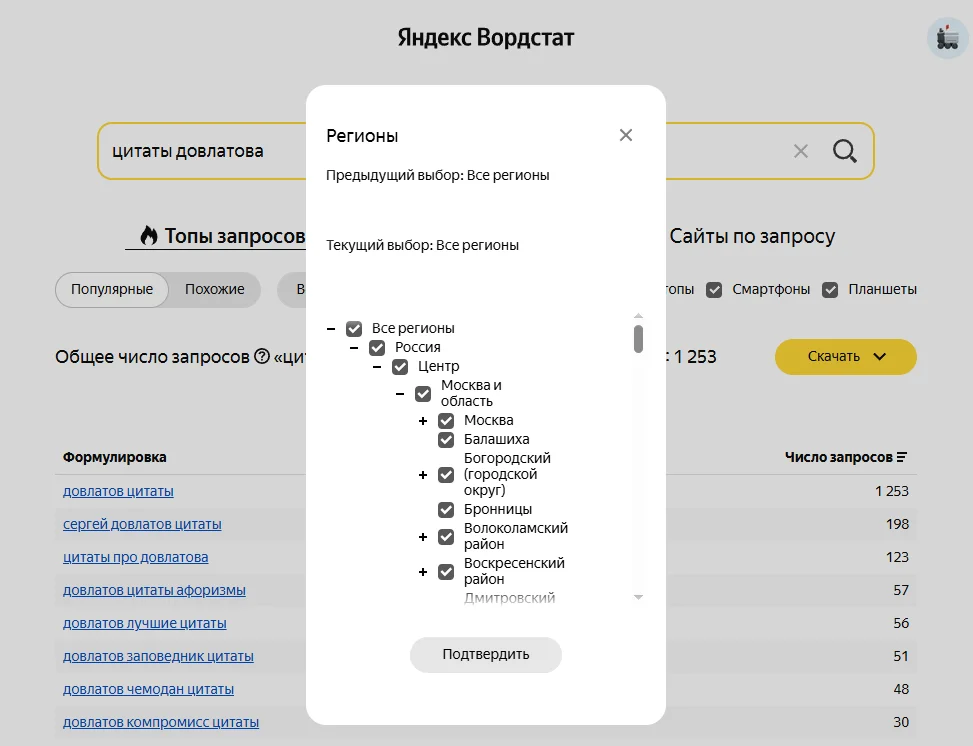Clear the search field with X icon

click(801, 151)
